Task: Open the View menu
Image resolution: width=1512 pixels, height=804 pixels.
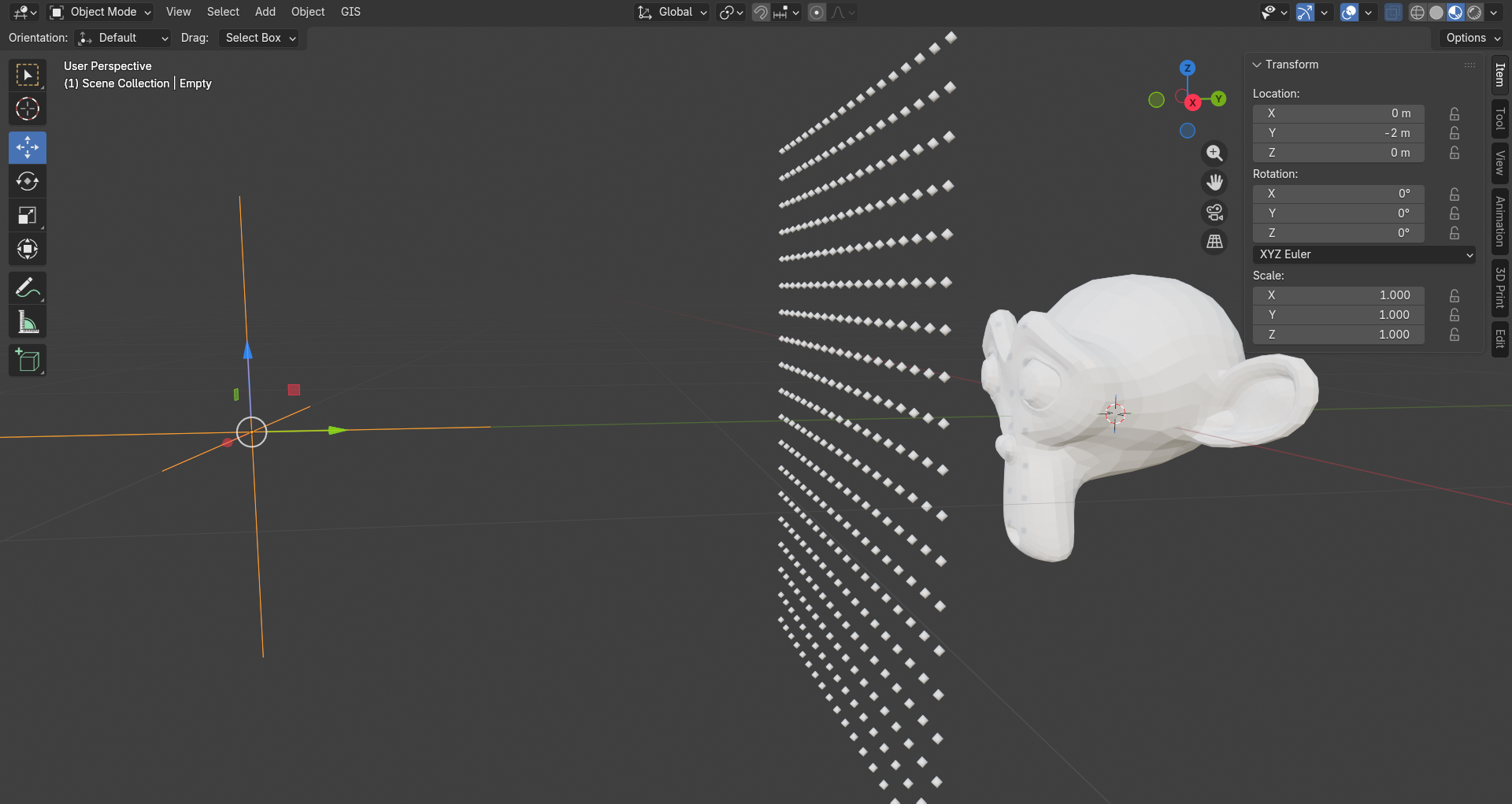Action: click(x=179, y=12)
